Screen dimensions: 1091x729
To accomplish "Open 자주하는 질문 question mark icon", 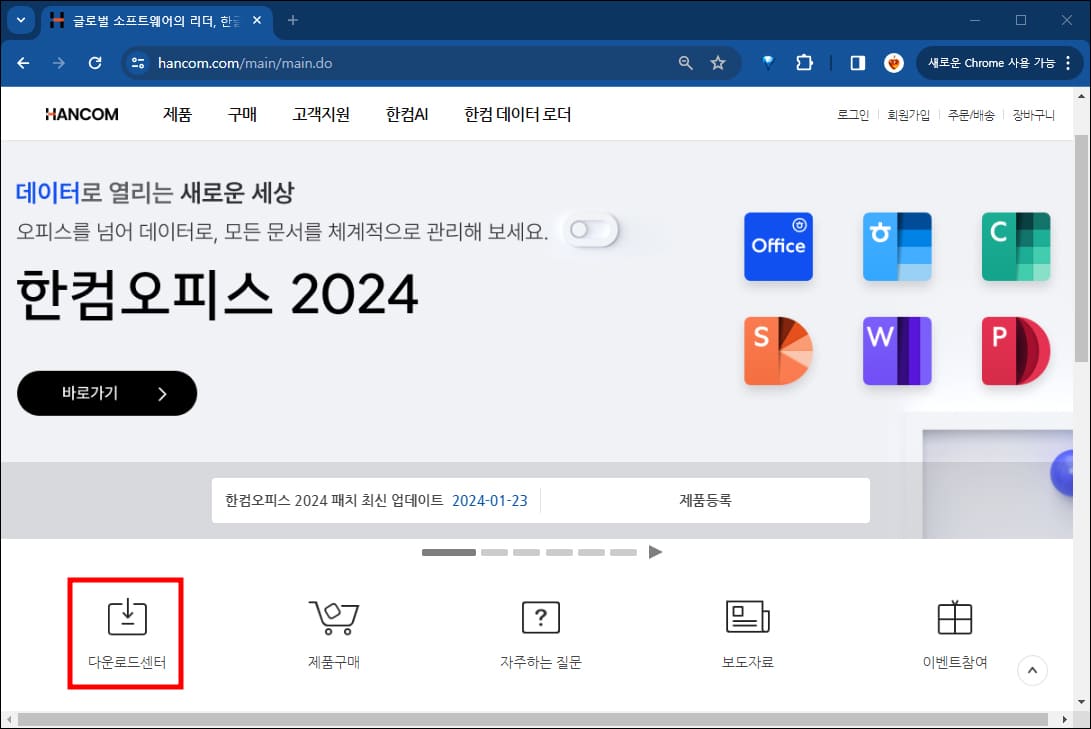I will click(540, 617).
